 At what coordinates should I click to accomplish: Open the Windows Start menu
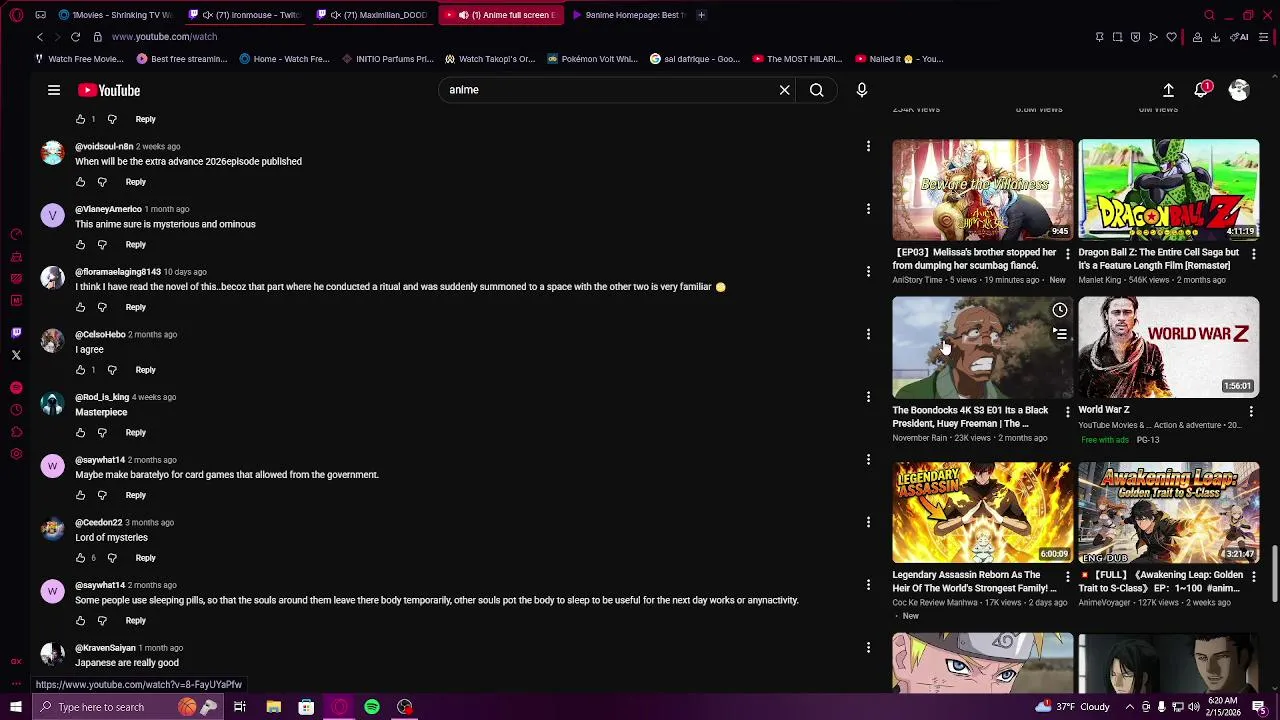click(16, 707)
